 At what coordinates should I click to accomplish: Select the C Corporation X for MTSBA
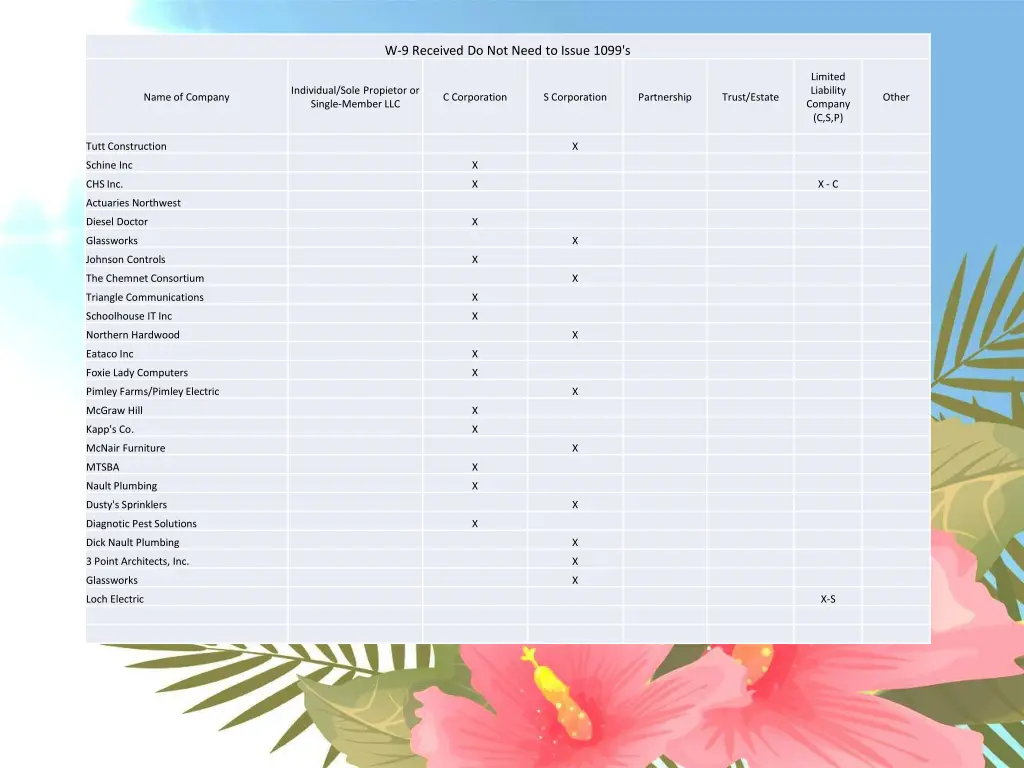click(x=475, y=467)
